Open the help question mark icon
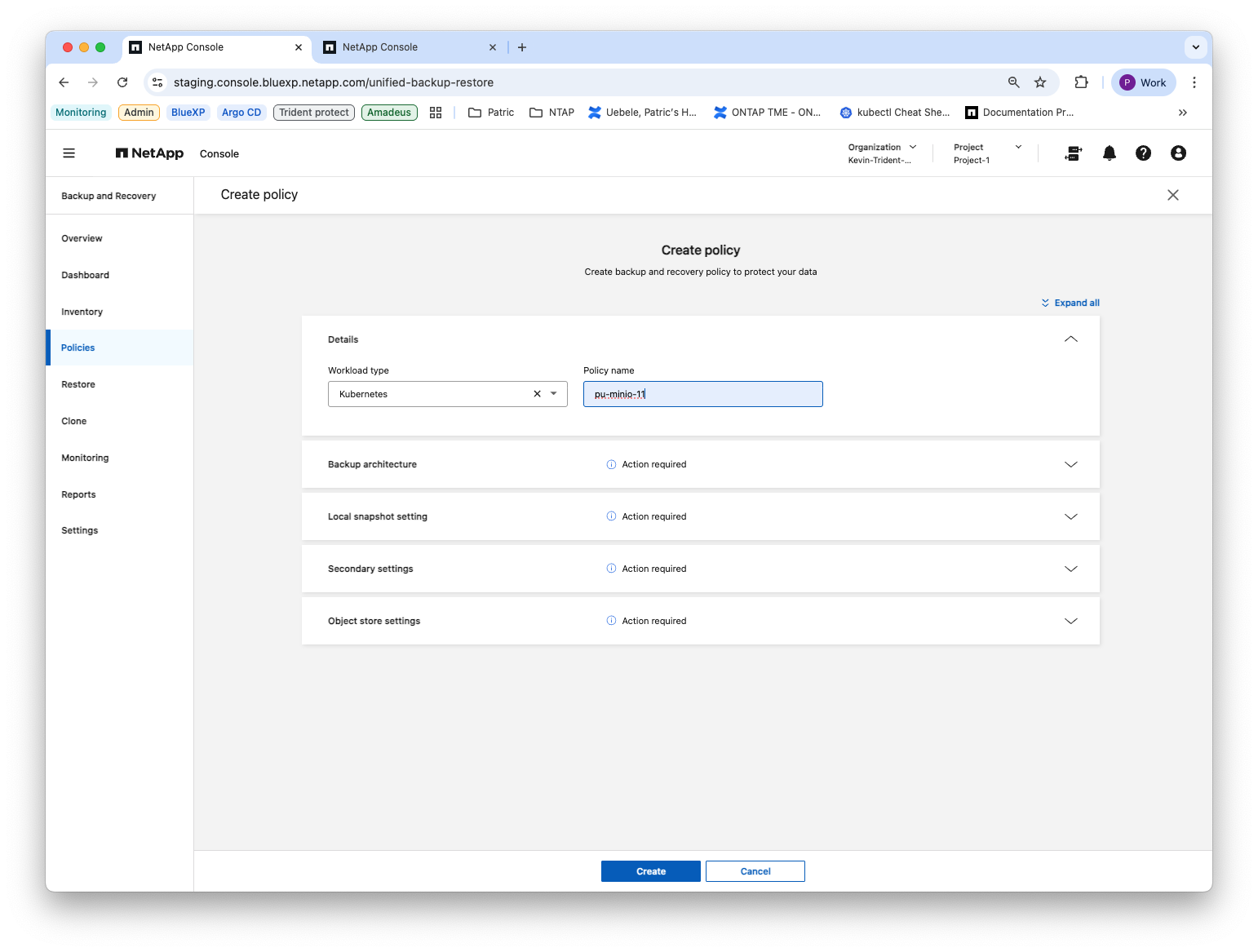 pos(1143,153)
